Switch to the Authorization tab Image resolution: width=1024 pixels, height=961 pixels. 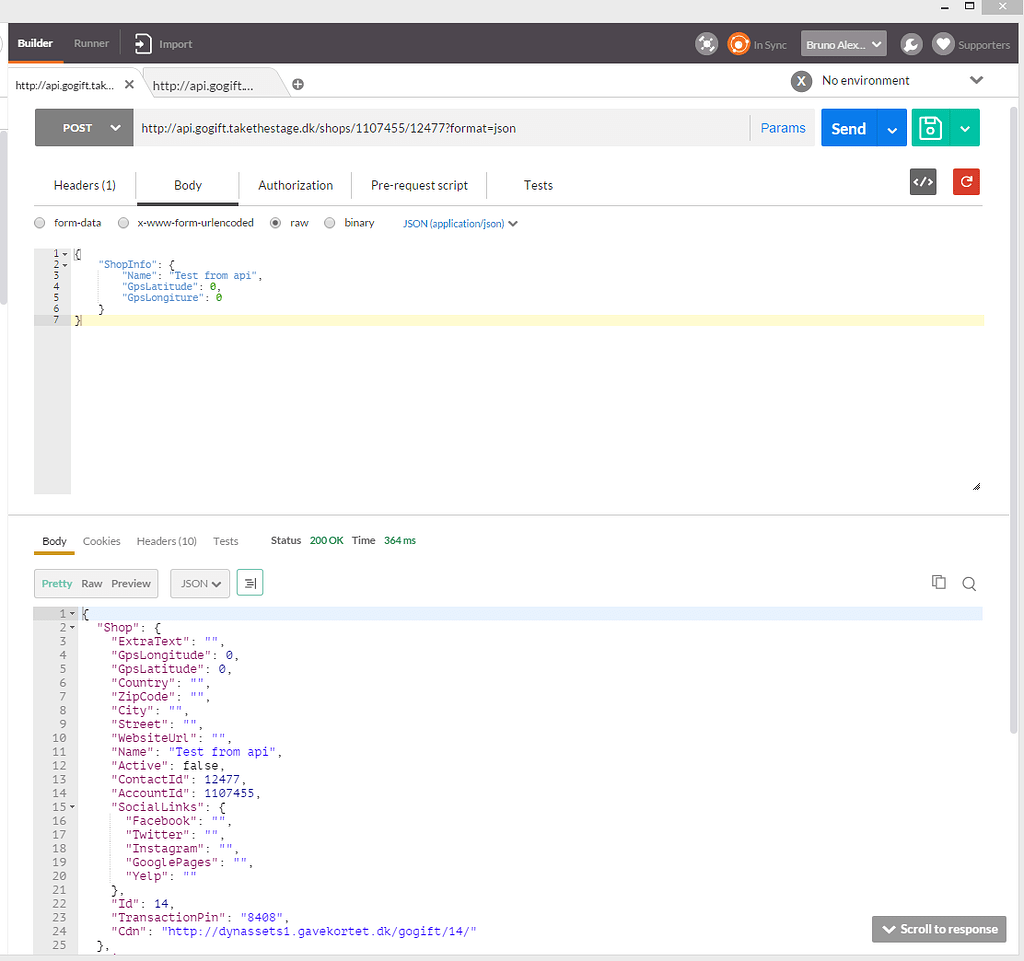[295, 185]
